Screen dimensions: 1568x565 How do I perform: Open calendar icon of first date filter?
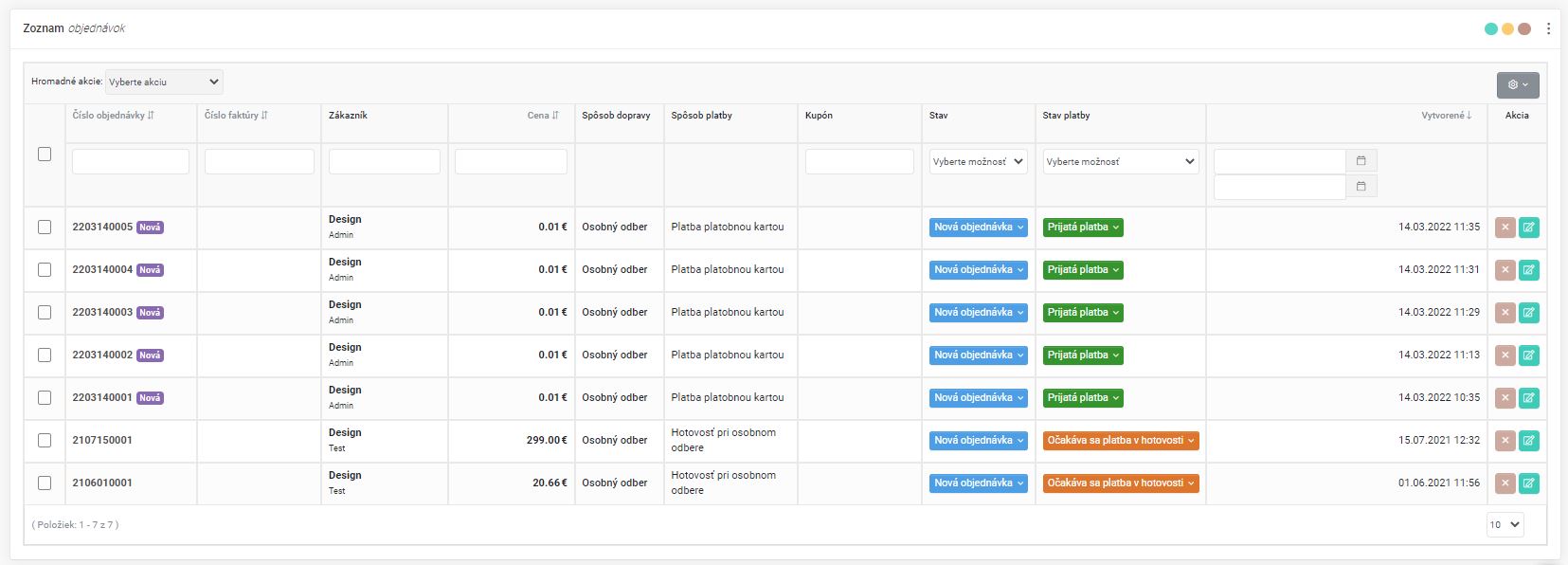(1361, 161)
